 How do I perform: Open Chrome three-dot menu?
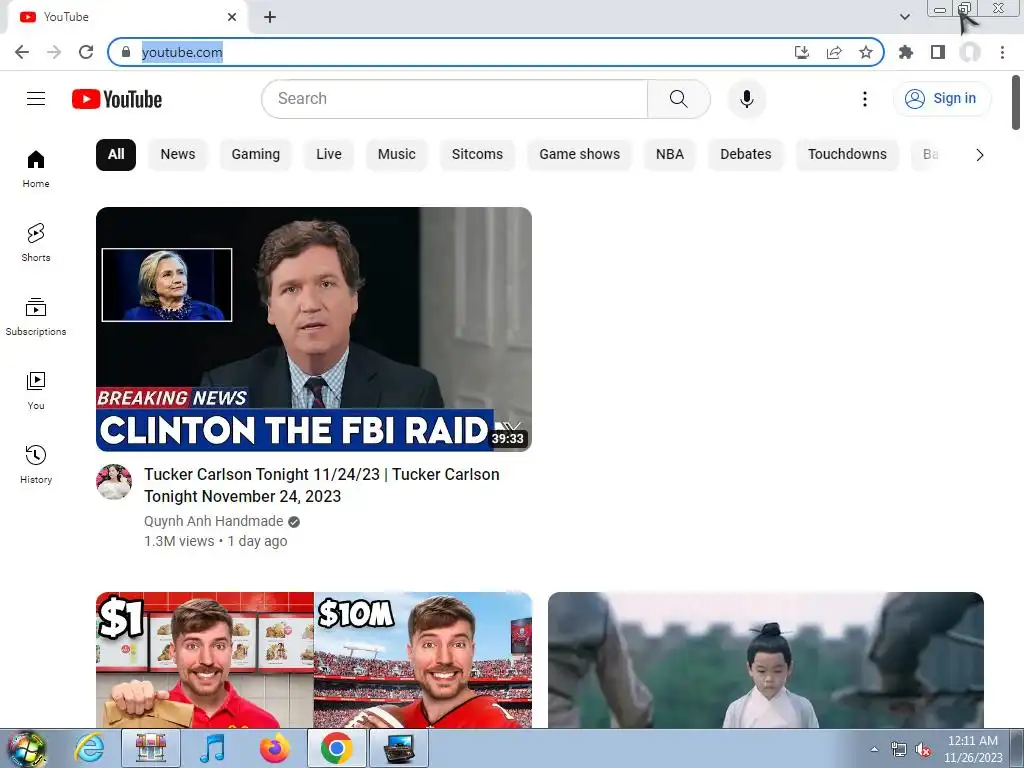click(x=1002, y=52)
